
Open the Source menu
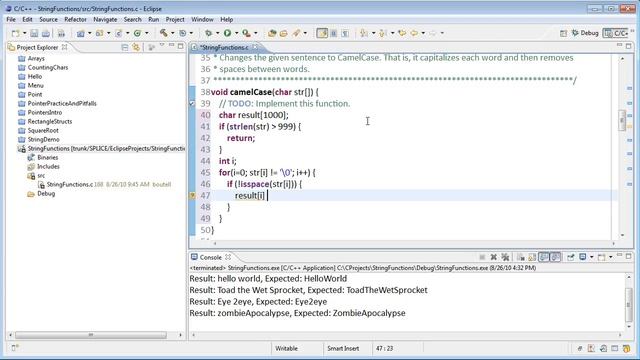[x=48, y=19]
